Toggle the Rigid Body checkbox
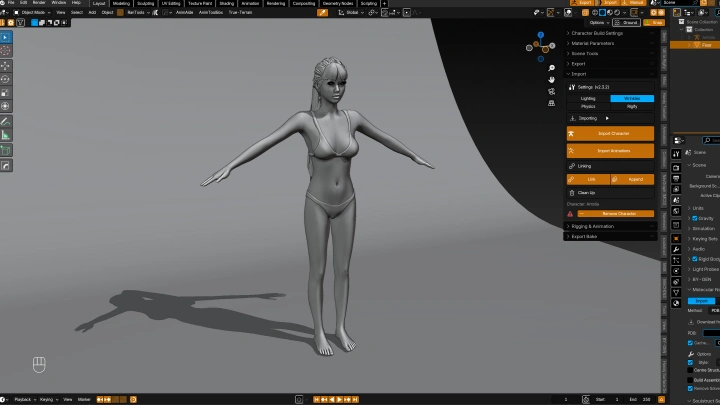Viewport: 720px width, 405px height. (695, 259)
